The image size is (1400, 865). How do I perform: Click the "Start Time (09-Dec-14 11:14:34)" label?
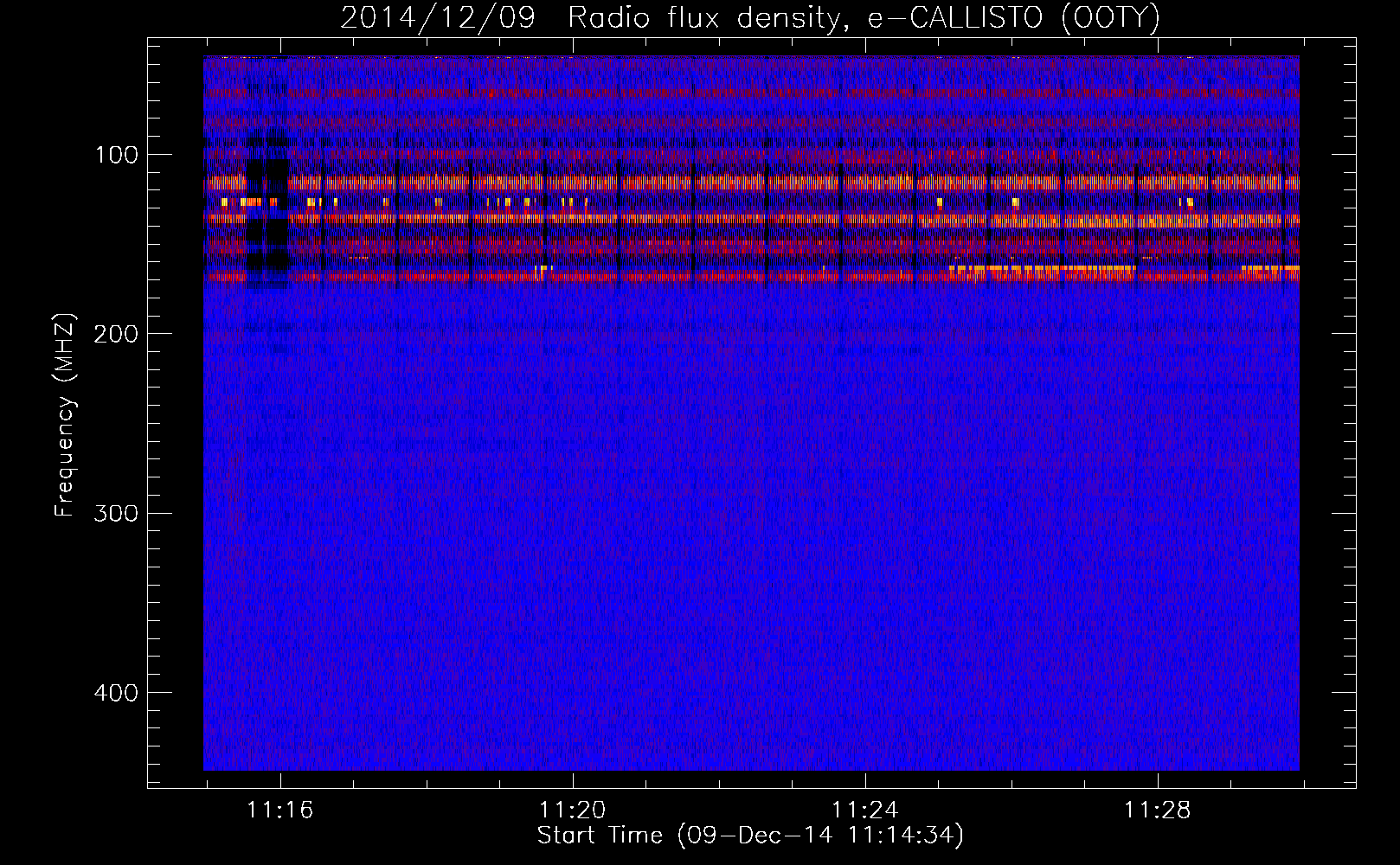click(750, 836)
